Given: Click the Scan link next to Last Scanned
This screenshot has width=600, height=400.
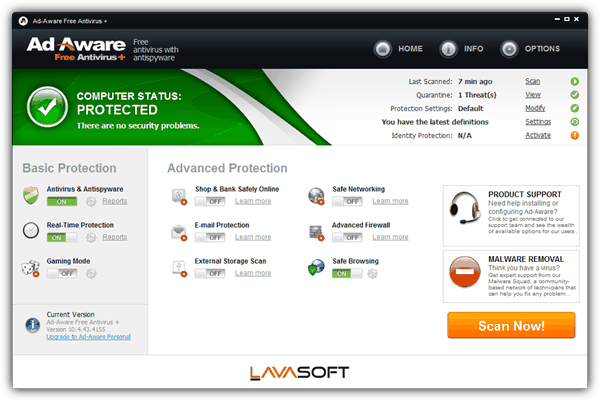Looking at the screenshot, I should point(532,81).
